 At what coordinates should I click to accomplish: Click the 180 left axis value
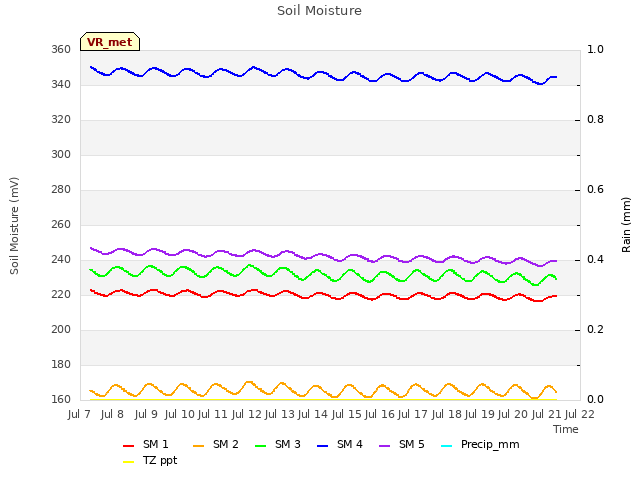coord(61,365)
